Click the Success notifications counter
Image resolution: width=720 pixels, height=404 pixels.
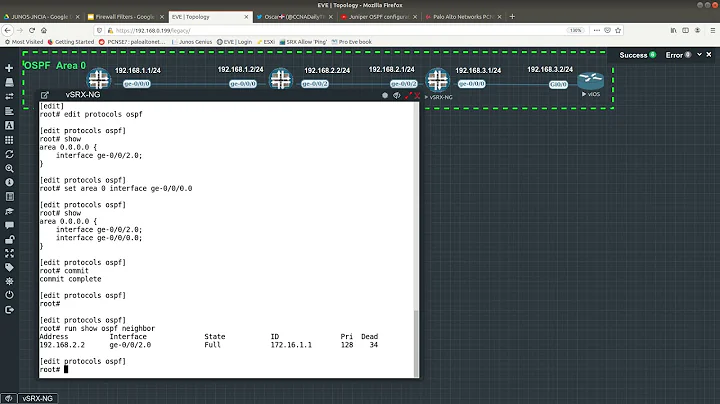click(x=637, y=55)
